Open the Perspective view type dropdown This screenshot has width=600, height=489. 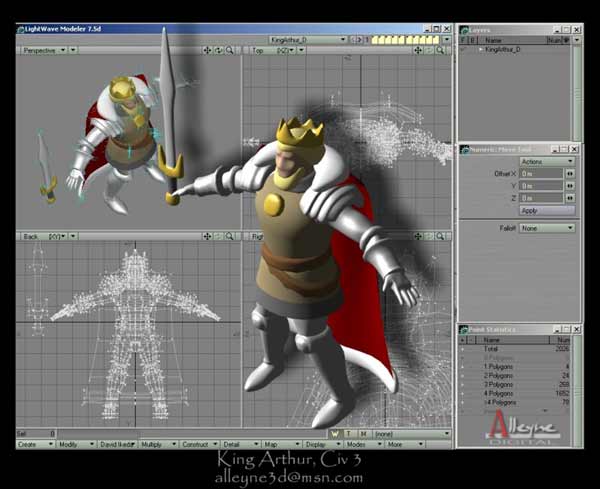pyautogui.click(x=45, y=50)
